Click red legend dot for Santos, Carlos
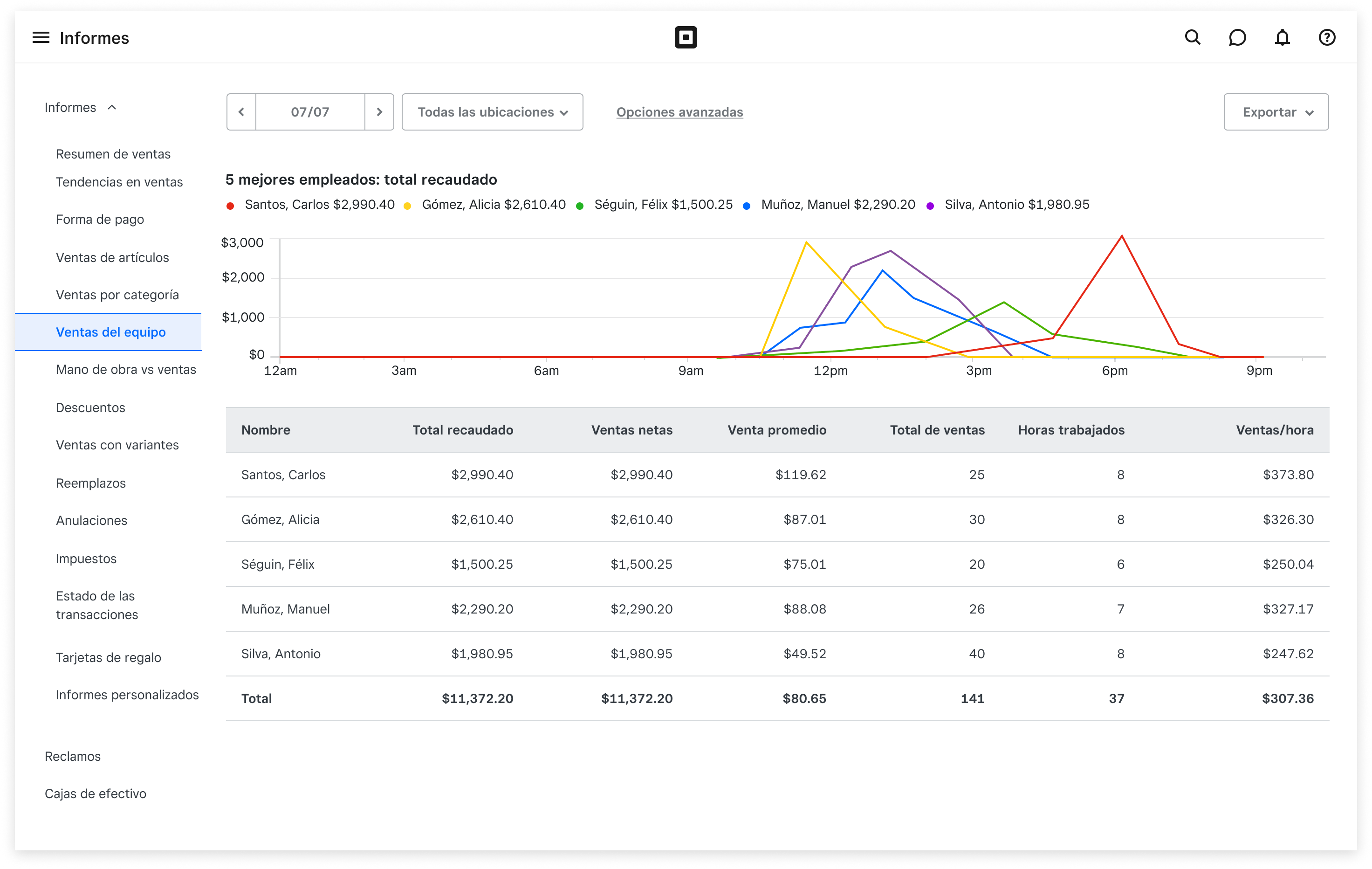This screenshot has width=1372, height=869. pos(230,206)
